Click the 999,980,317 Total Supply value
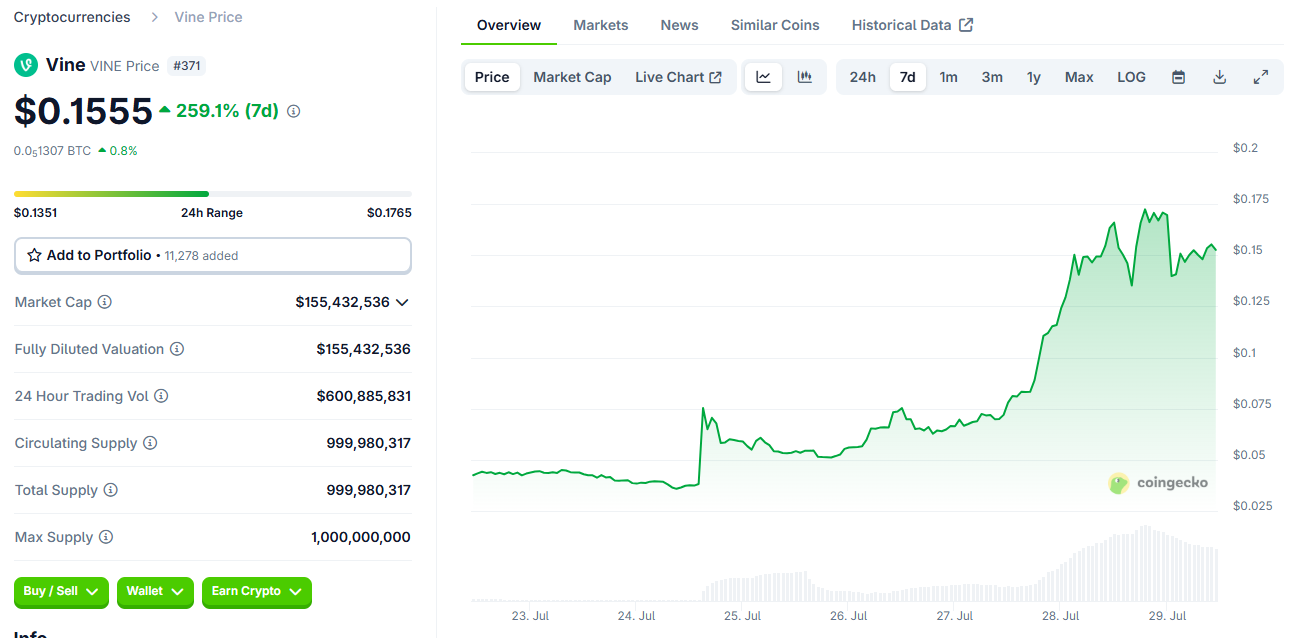 (x=369, y=490)
